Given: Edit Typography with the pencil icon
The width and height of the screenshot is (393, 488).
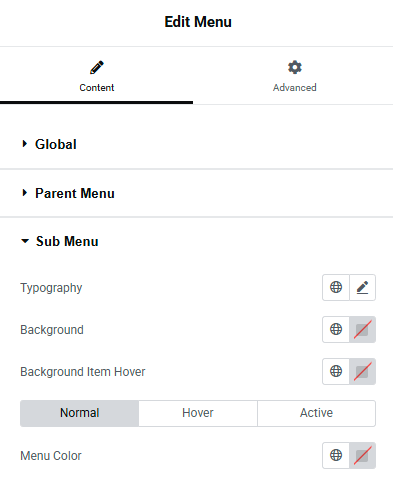Looking at the screenshot, I should tap(362, 287).
